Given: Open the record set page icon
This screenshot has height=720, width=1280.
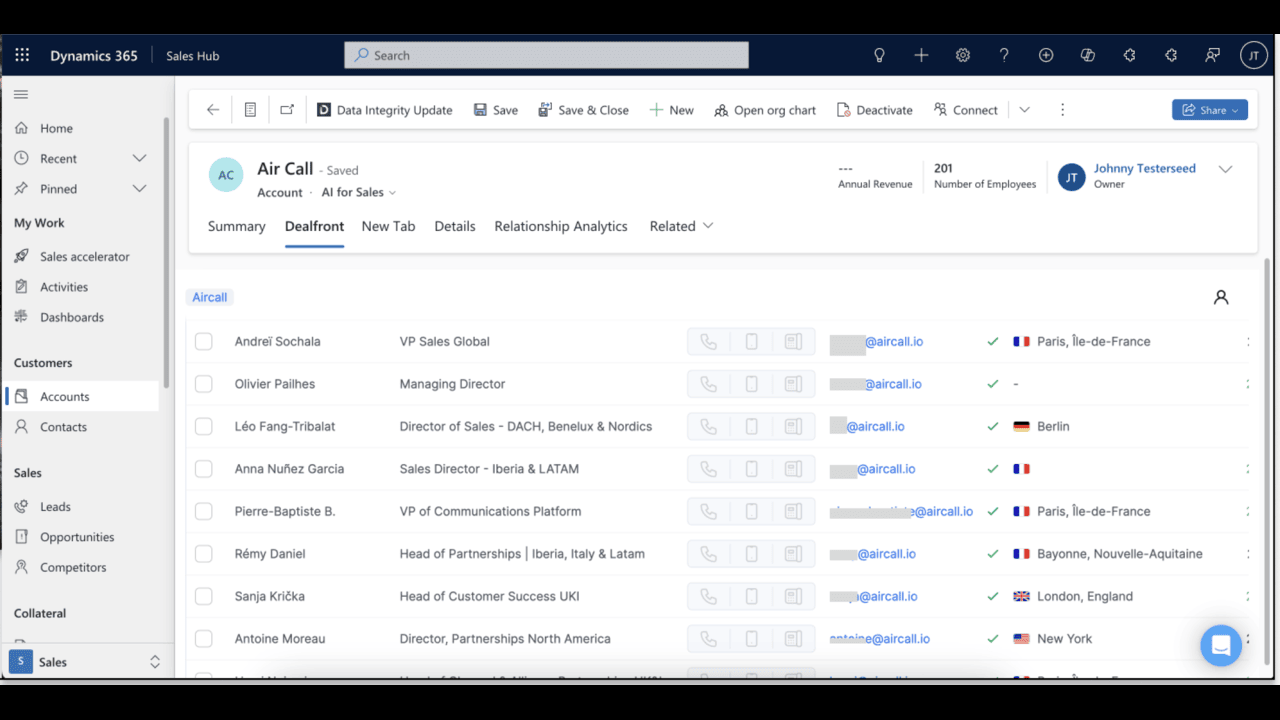Looking at the screenshot, I should point(250,110).
